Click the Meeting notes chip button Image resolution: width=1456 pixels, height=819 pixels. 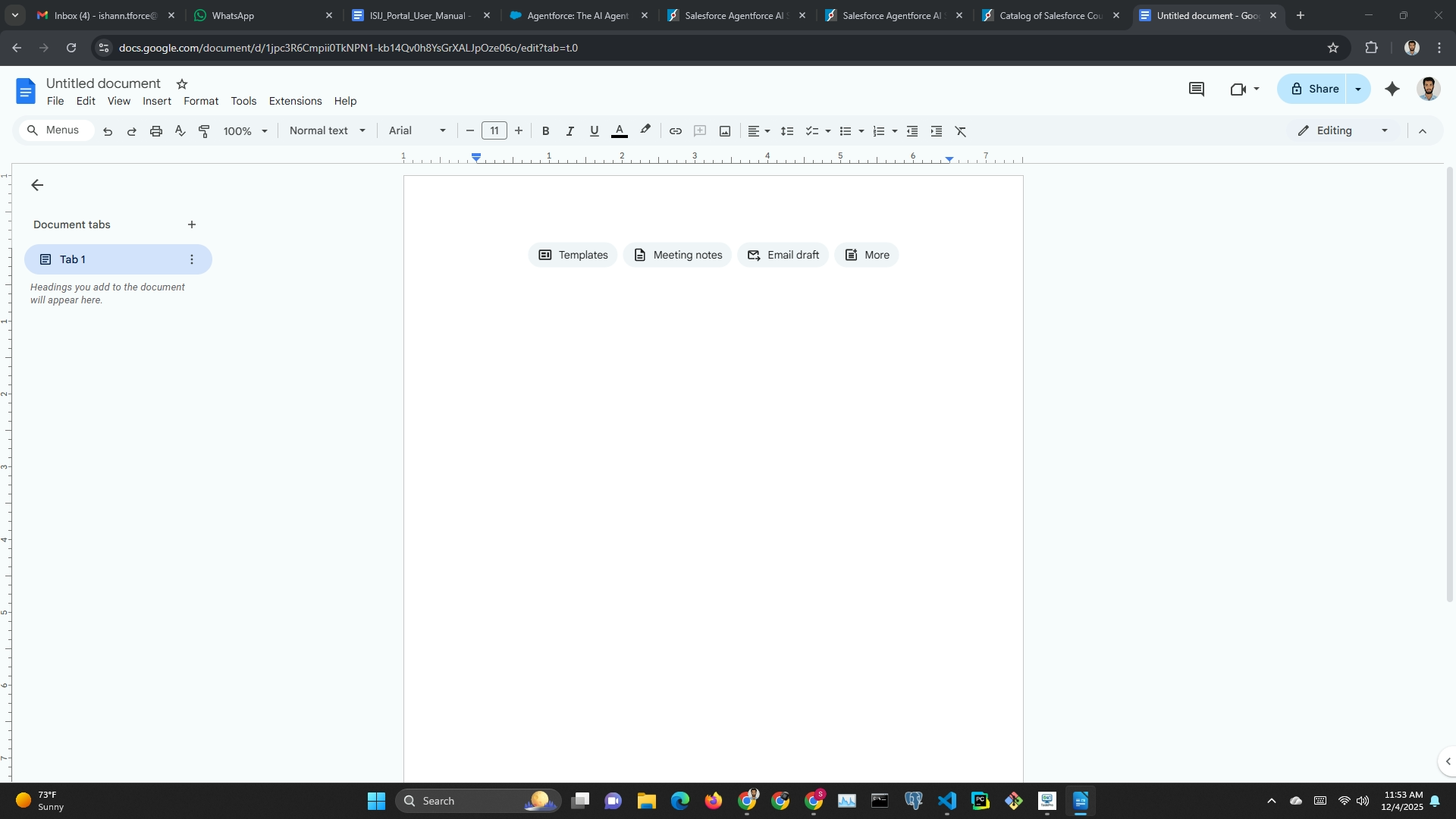(677, 256)
